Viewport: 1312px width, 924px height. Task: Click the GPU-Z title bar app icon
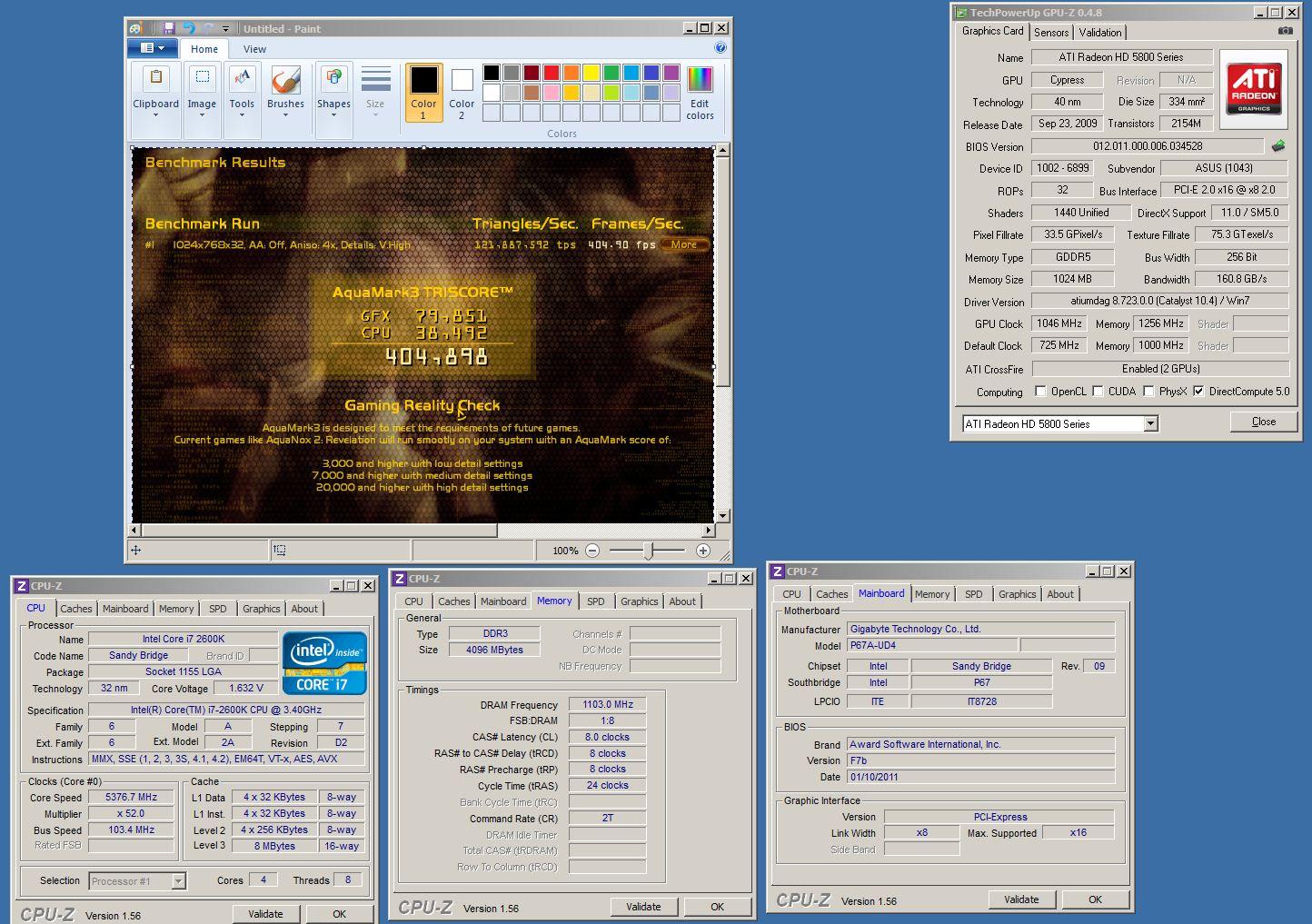click(960, 13)
